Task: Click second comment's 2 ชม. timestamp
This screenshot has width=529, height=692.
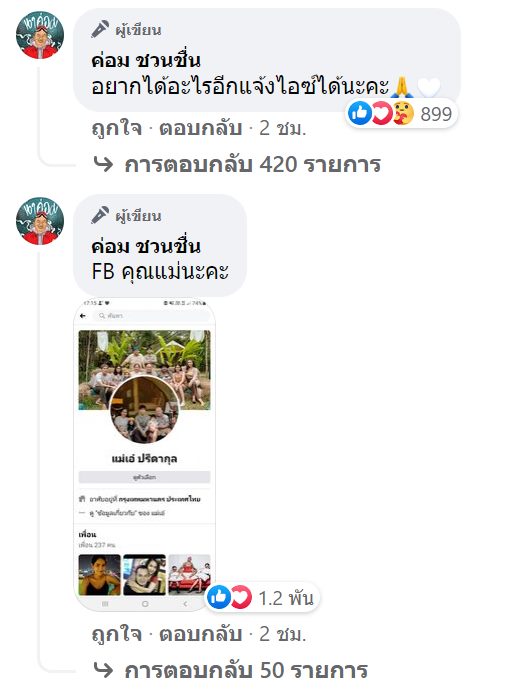Action: pyautogui.click(x=282, y=634)
